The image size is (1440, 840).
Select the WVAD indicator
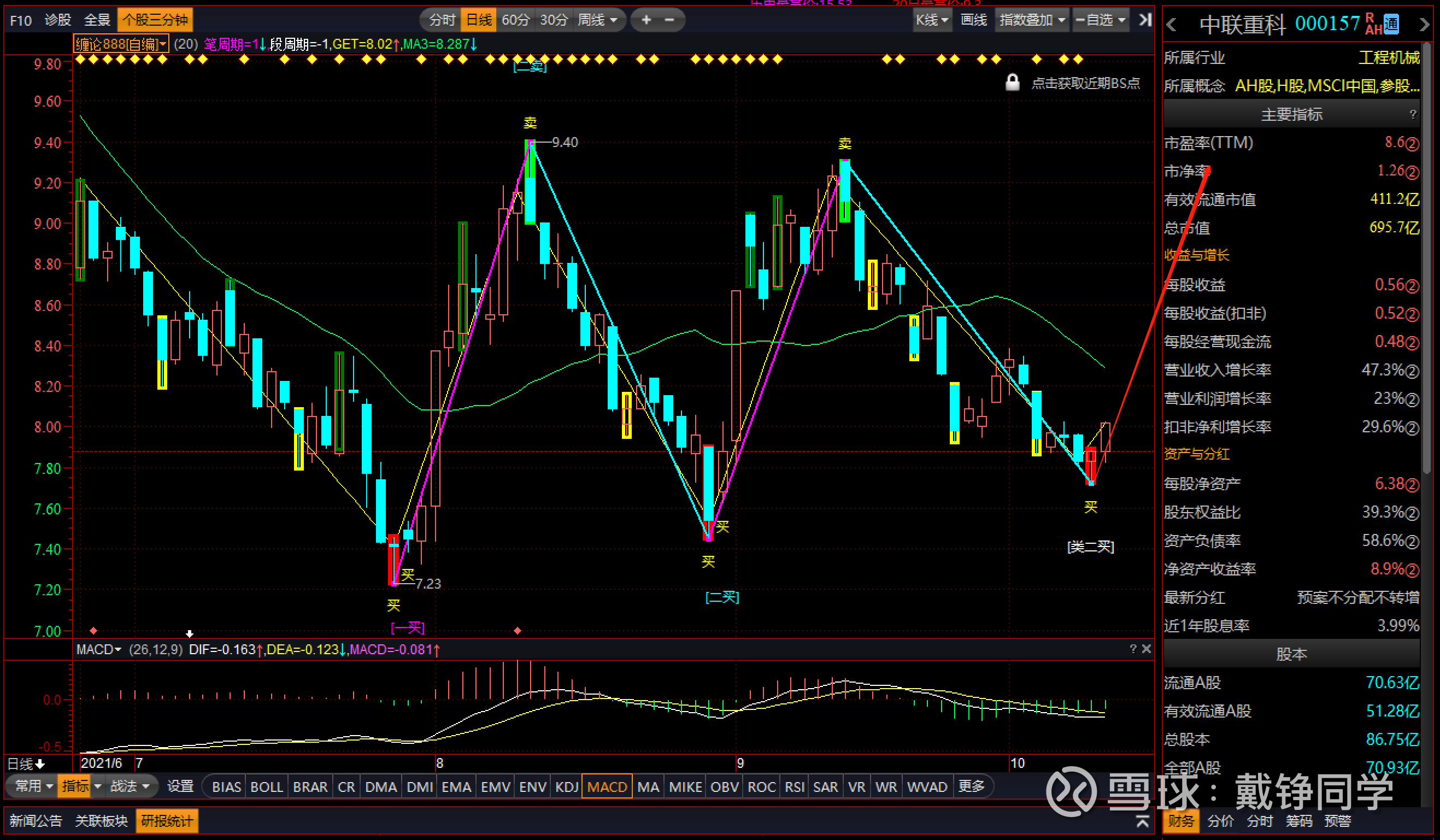[927, 787]
